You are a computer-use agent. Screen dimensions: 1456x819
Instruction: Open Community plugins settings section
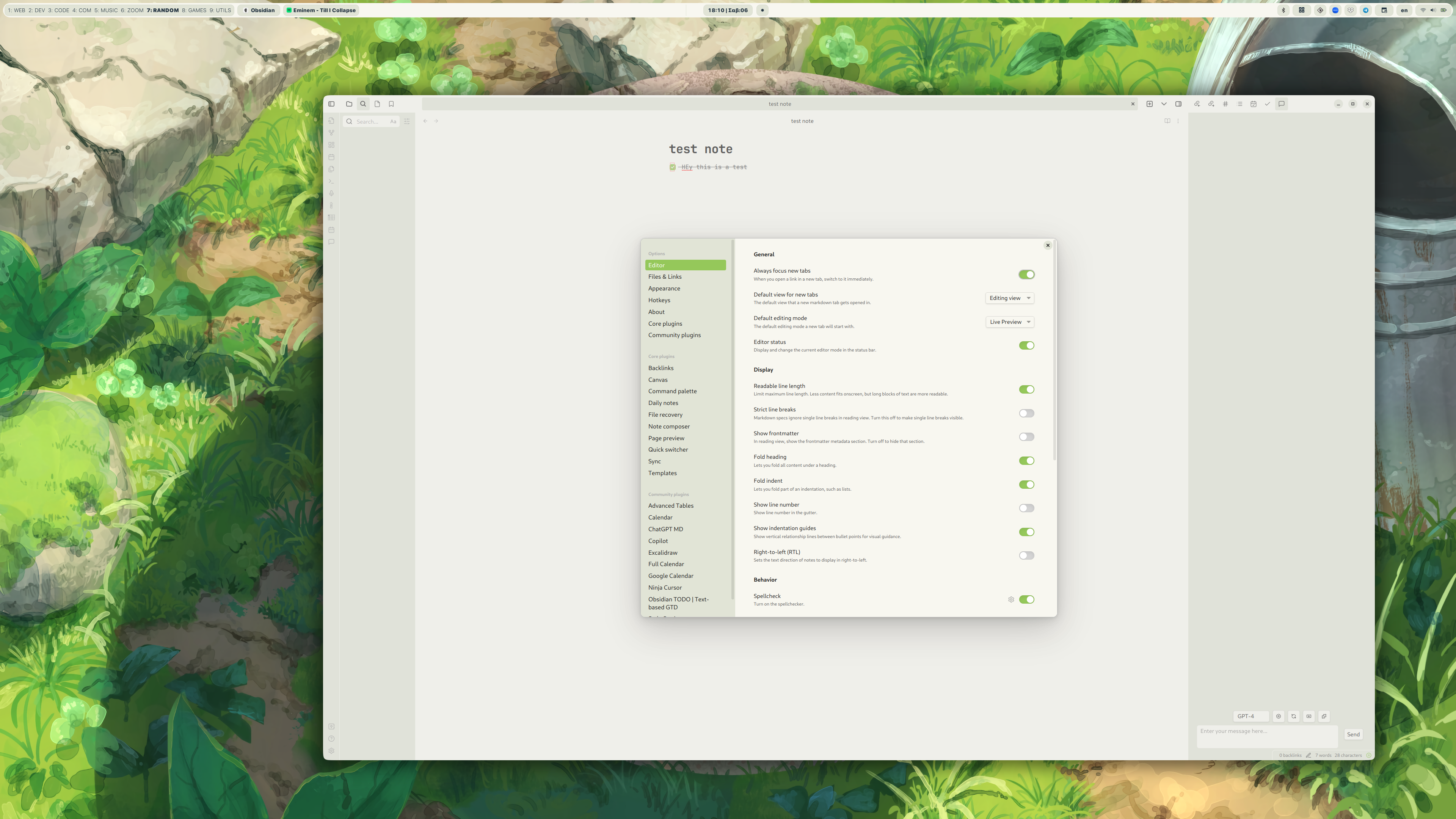click(674, 335)
